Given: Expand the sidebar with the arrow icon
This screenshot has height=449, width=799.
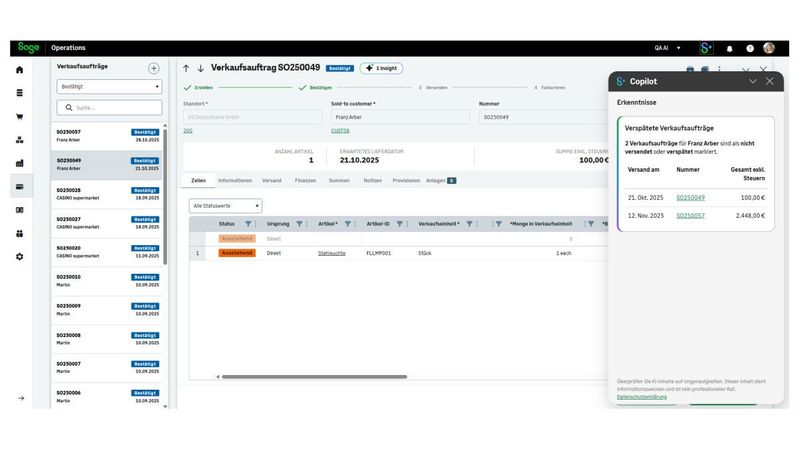Looking at the screenshot, I should point(21,398).
